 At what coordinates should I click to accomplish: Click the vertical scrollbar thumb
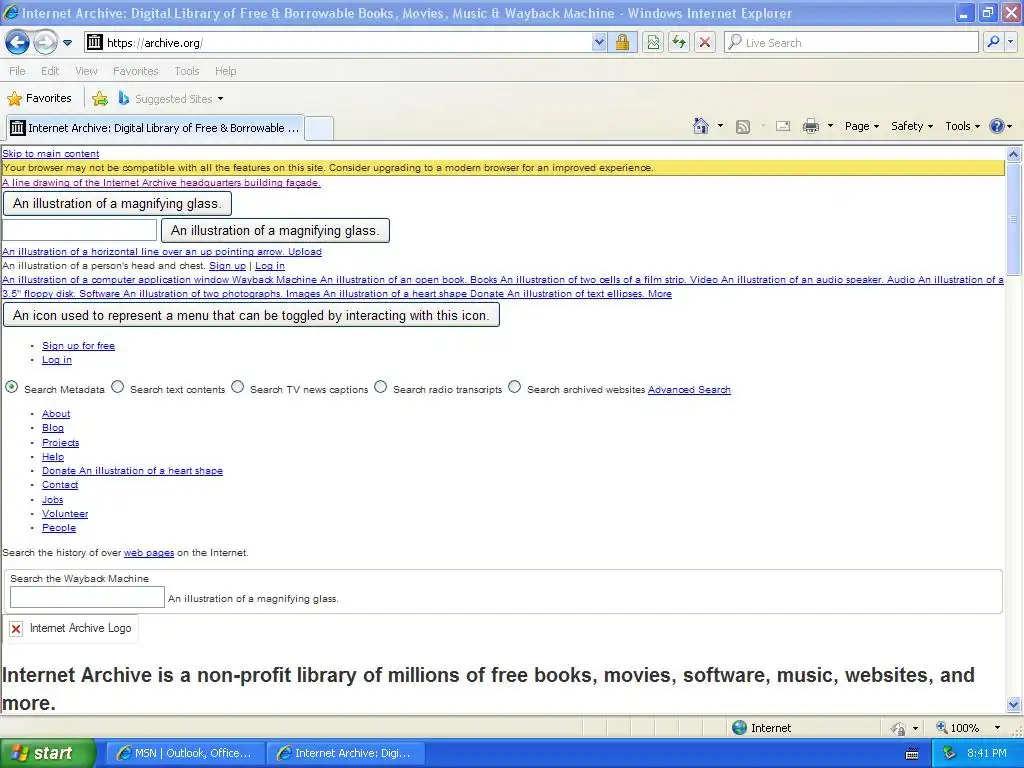click(x=1014, y=219)
